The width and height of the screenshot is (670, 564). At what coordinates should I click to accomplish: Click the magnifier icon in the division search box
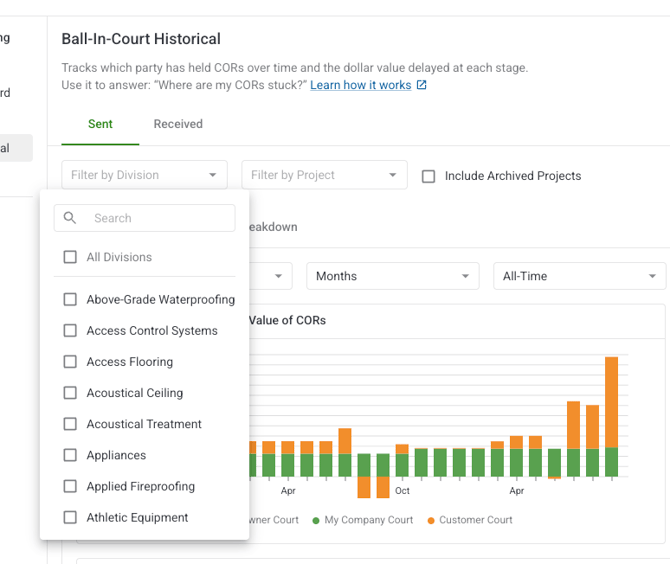70,218
